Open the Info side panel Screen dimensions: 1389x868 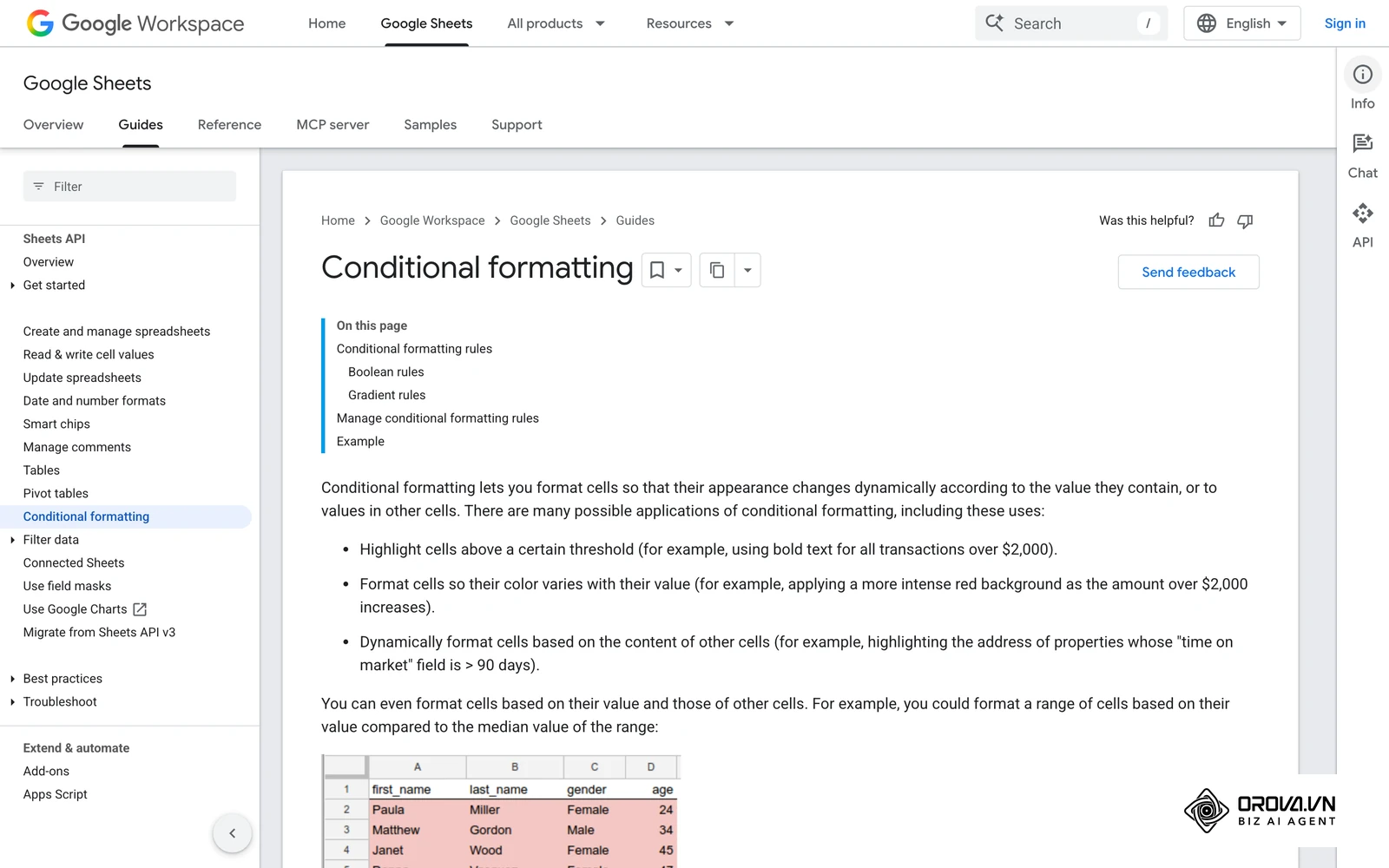coord(1362,85)
